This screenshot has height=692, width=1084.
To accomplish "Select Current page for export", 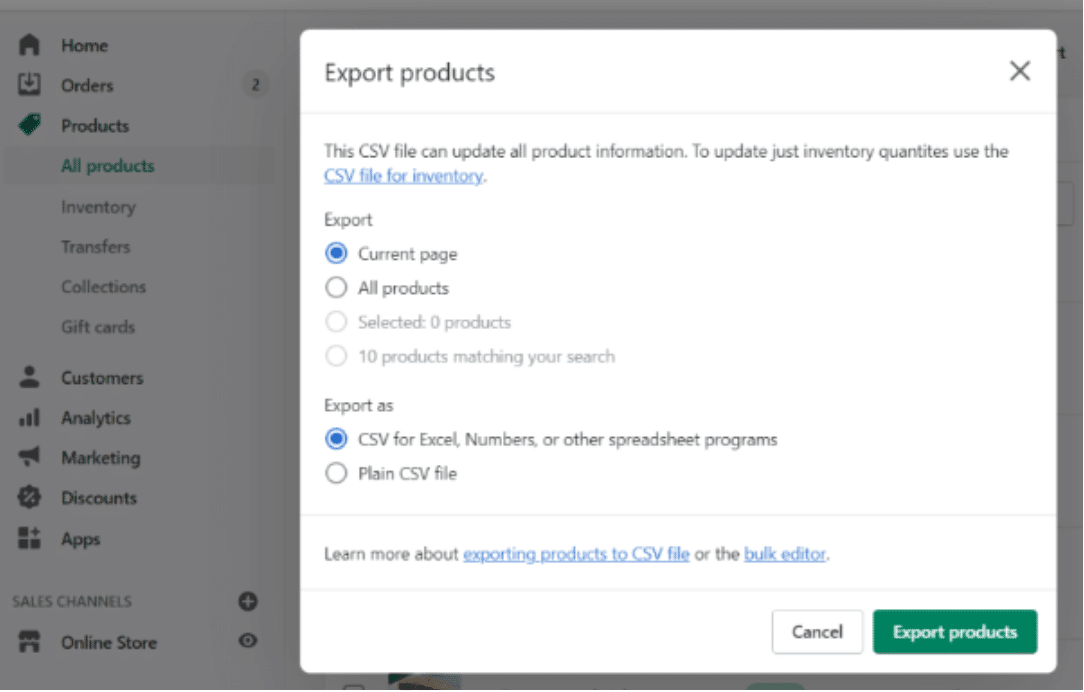I will tap(336, 253).
